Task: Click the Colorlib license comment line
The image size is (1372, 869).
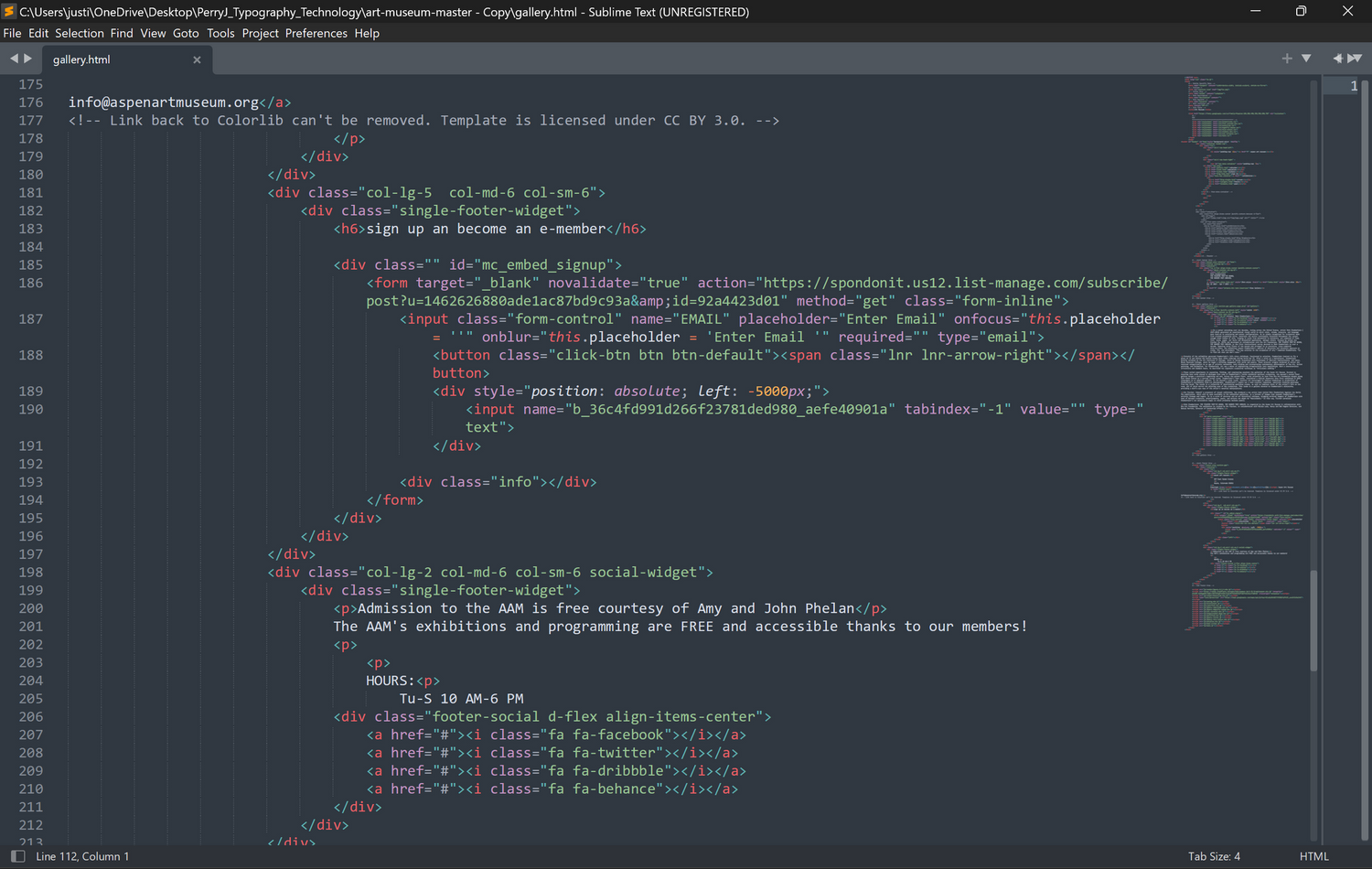Action: tap(423, 121)
